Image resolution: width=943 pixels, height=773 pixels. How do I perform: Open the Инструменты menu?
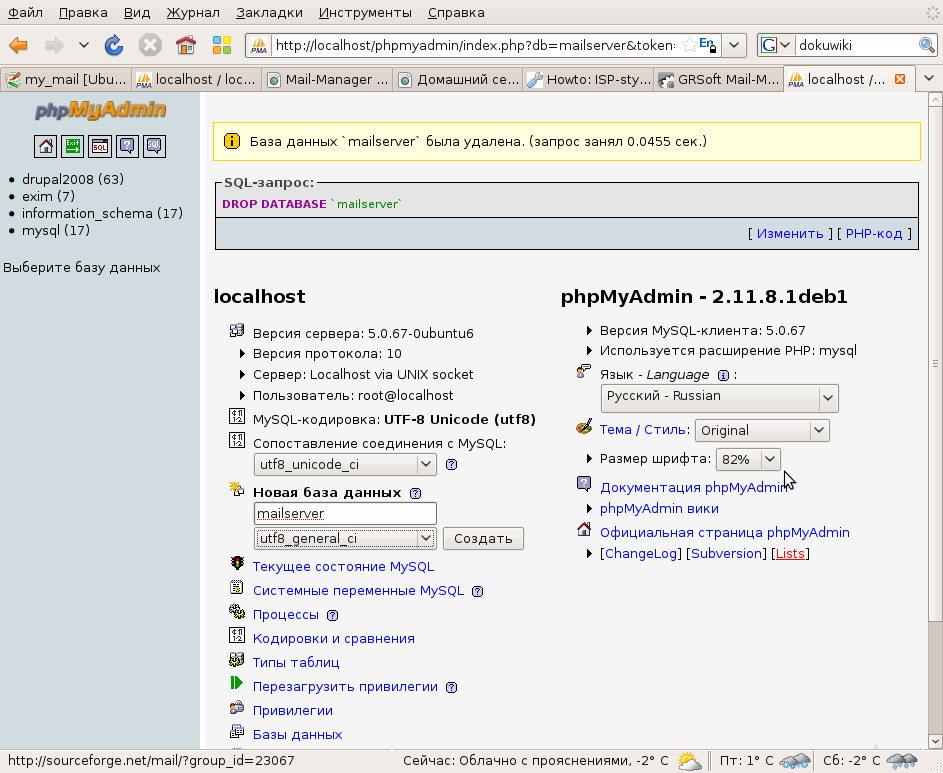coord(365,13)
